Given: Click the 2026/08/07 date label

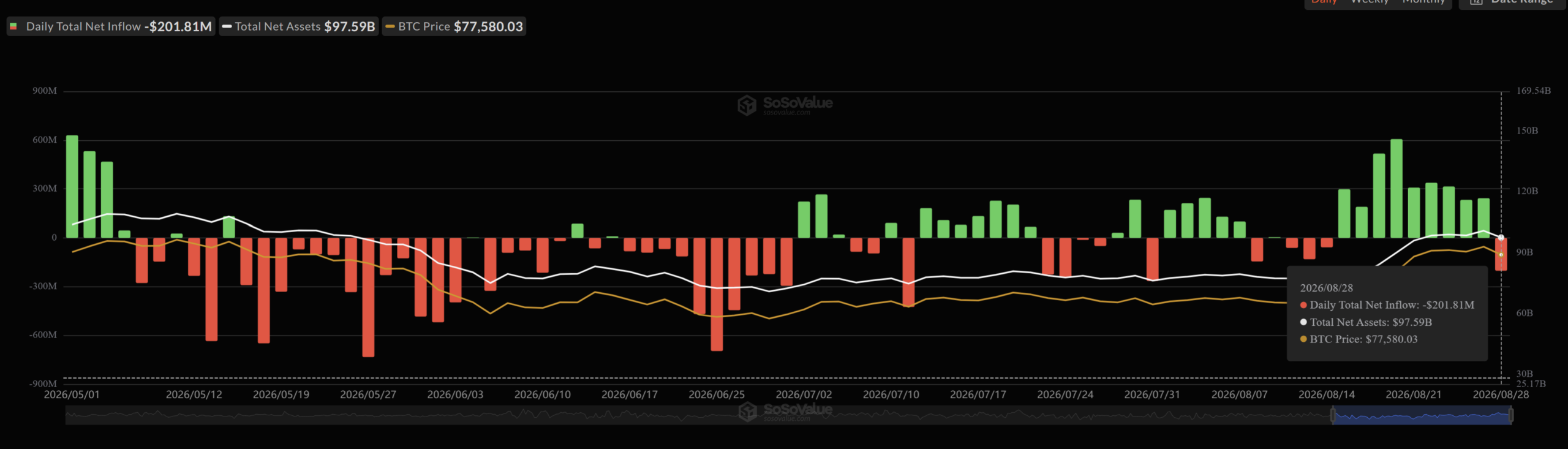Looking at the screenshot, I should pyautogui.click(x=1239, y=394).
